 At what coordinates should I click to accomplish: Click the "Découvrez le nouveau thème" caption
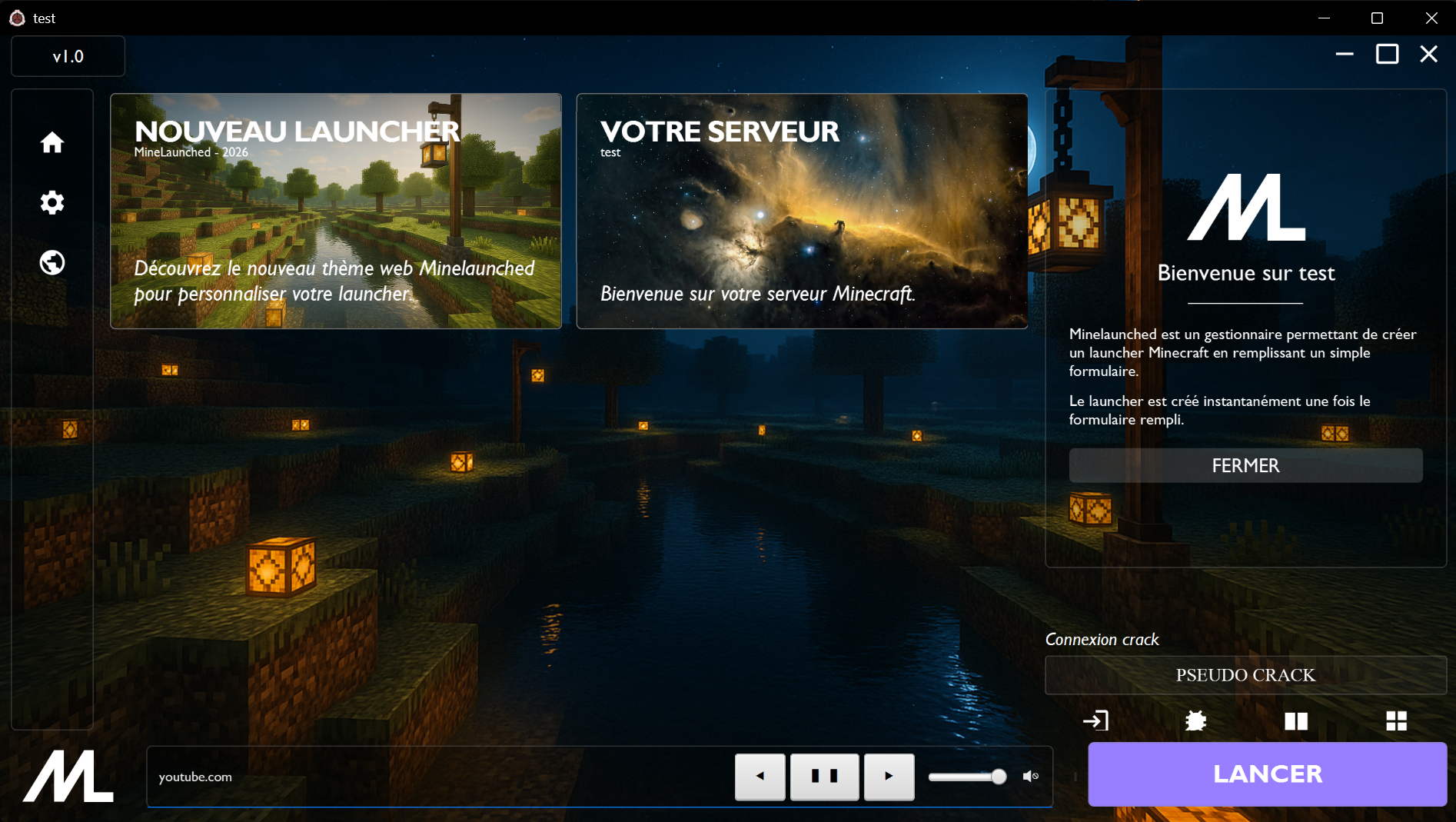tap(334, 281)
